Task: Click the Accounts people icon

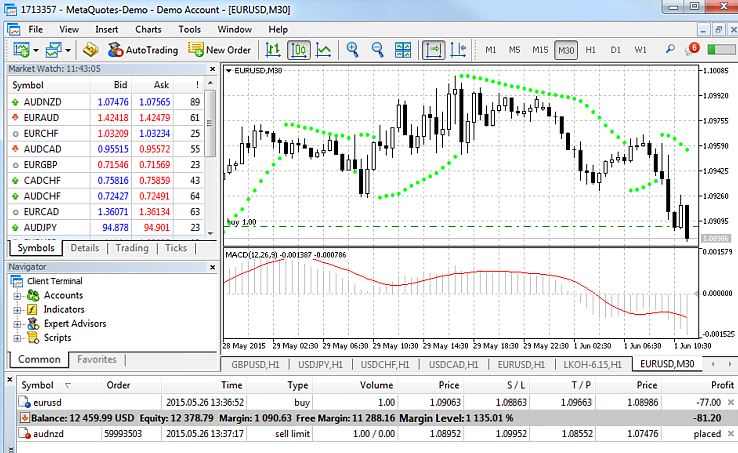Action: click(32, 295)
